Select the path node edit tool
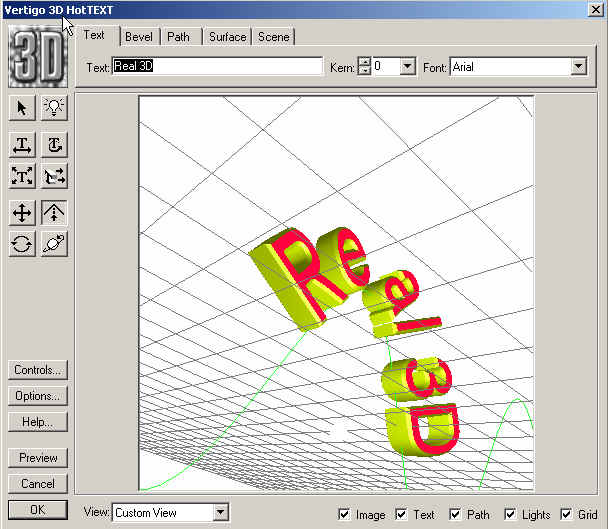This screenshot has height=529, width=608. point(54,176)
